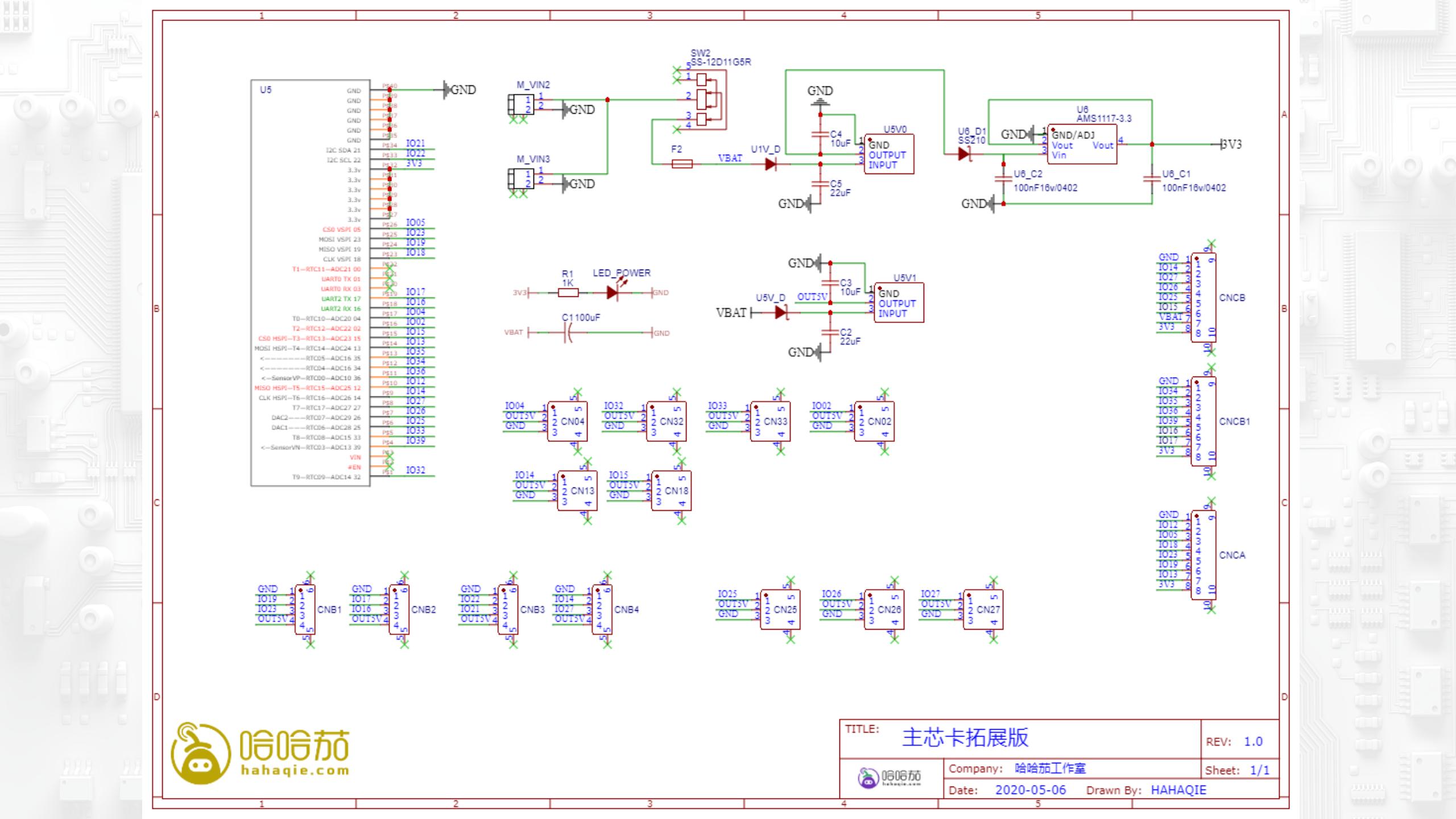Select the IO05 net label on U5
This screenshot has width=1456, height=819.
point(415,222)
